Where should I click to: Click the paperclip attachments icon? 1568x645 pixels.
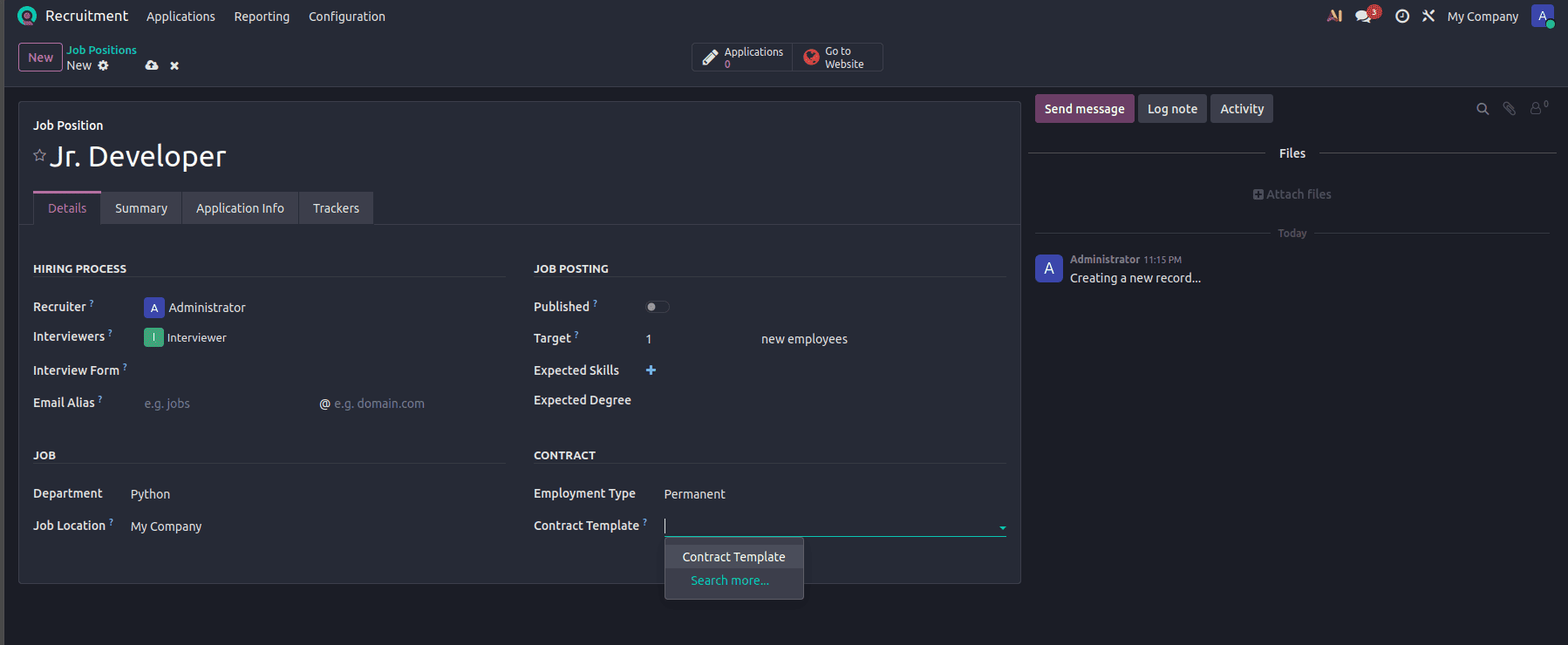(1510, 109)
